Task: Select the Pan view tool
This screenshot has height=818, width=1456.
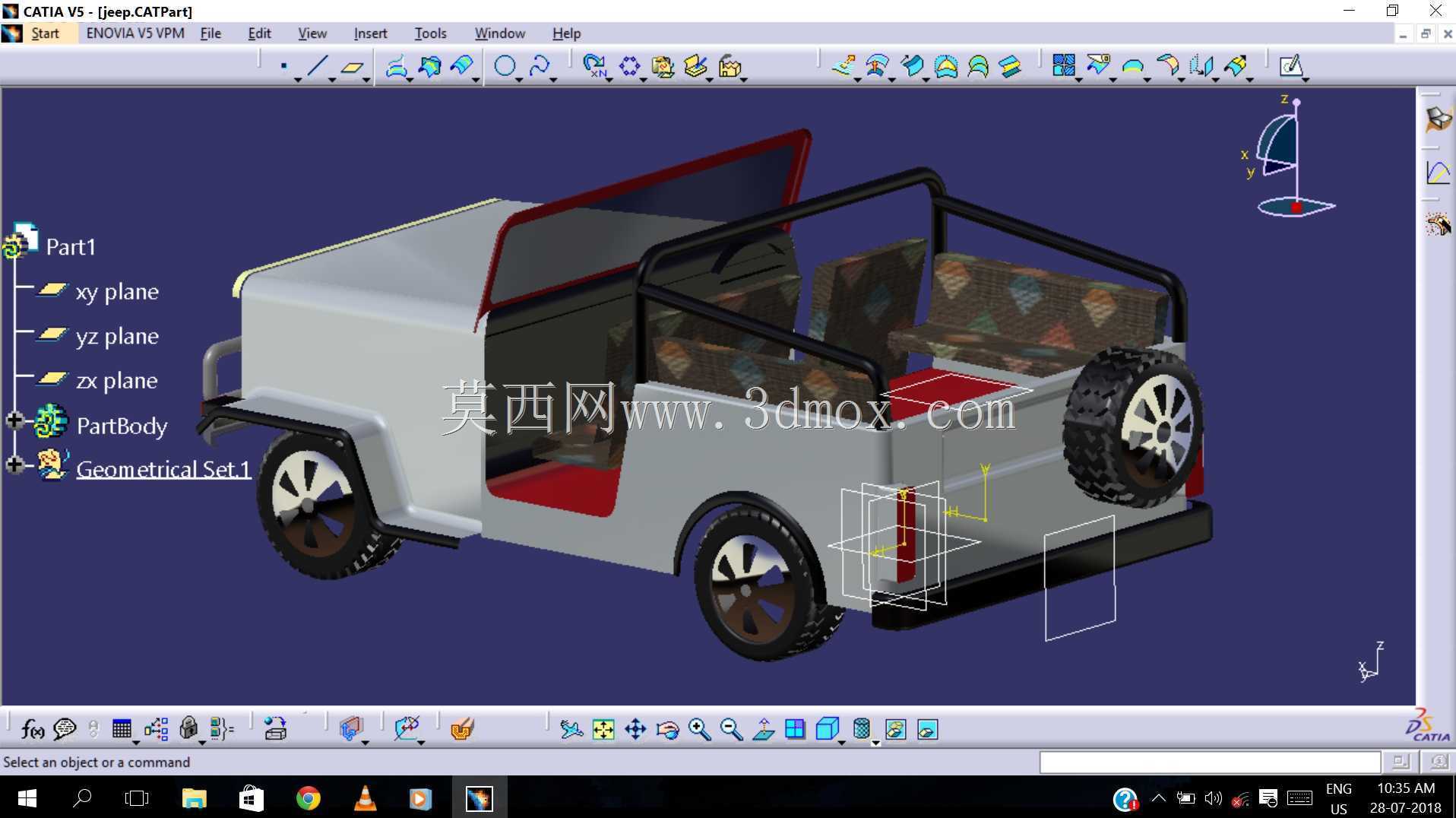Action: pyautogui.click(x=635, y=730)
